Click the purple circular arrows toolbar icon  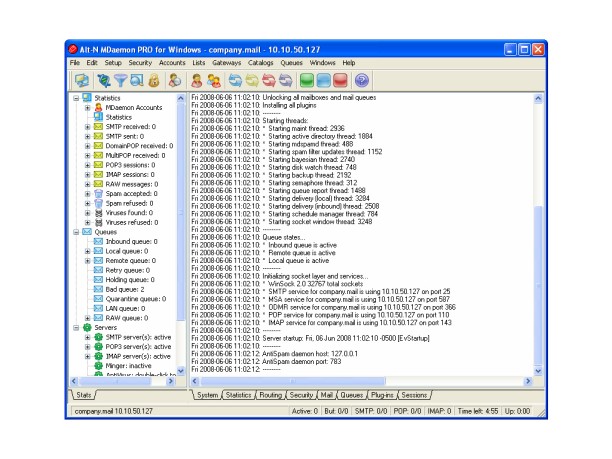[x=286, y=80]
